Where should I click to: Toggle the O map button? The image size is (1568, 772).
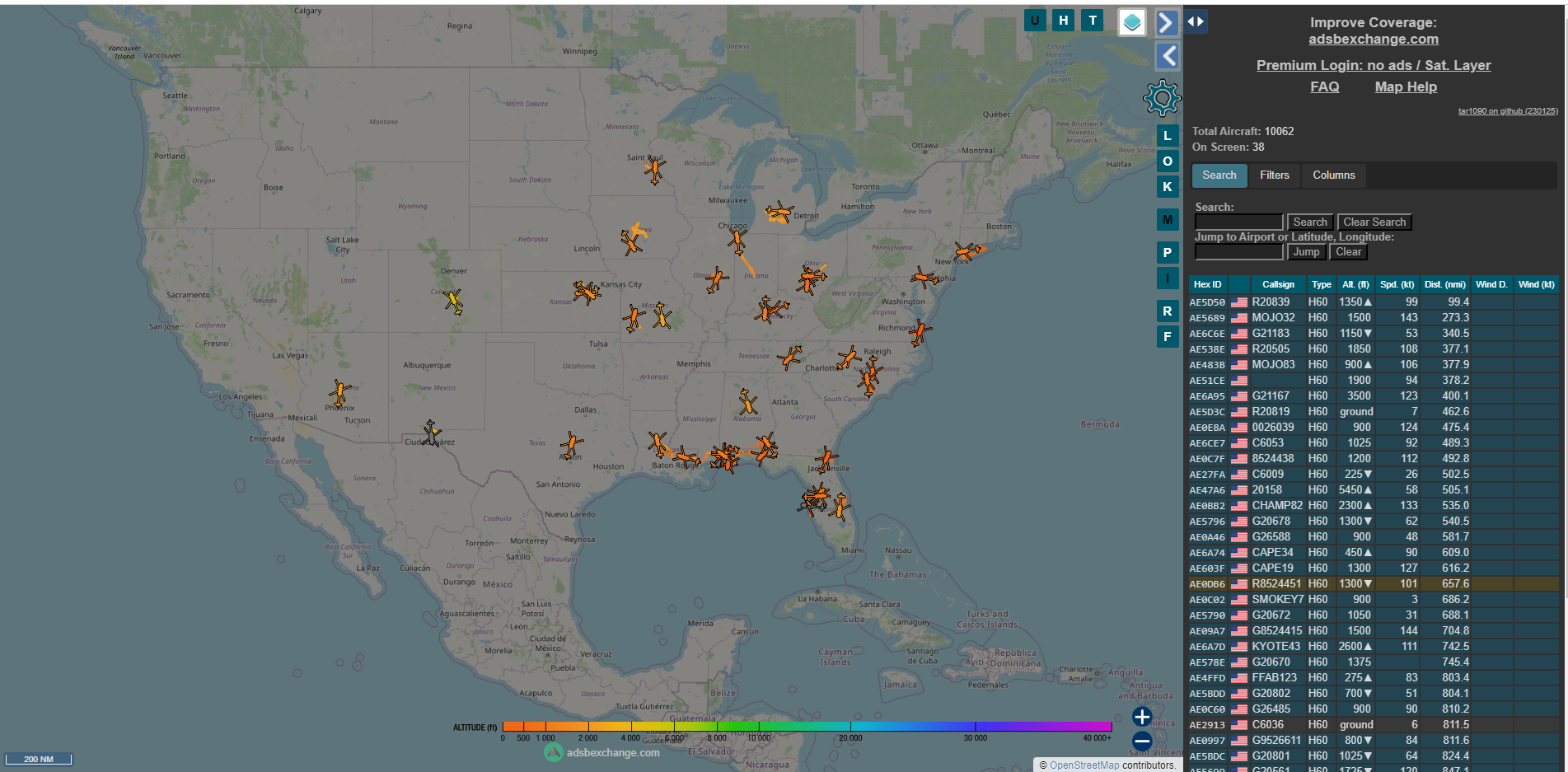pyautogui.click(x=1168, y=161)
